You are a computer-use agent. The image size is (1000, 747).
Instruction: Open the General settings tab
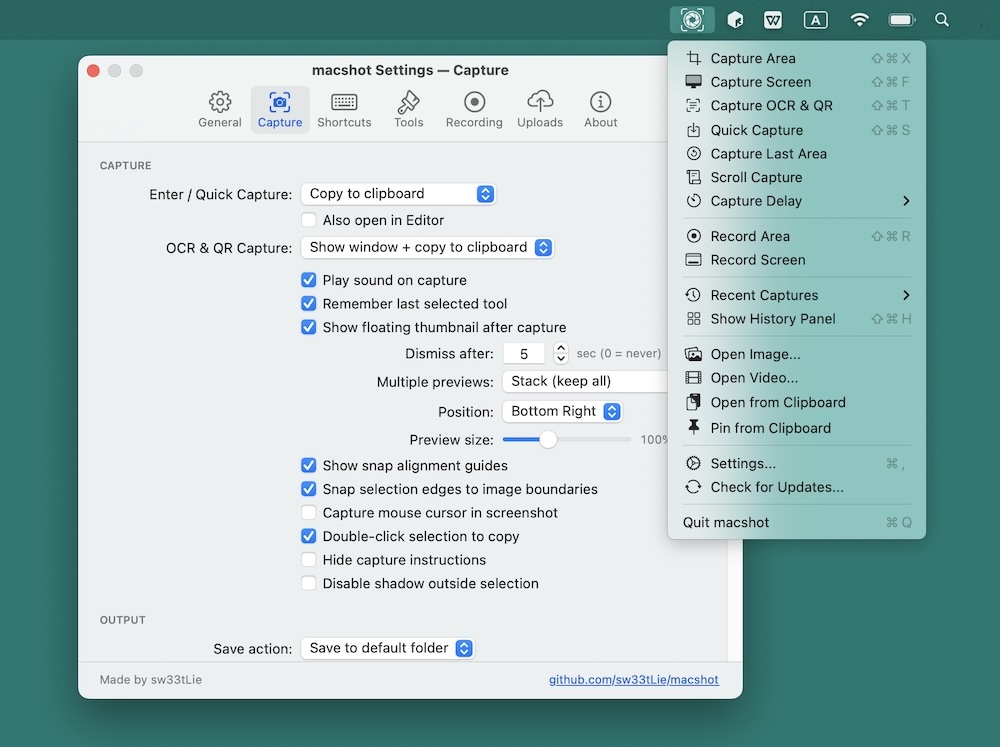click(220, 110)
